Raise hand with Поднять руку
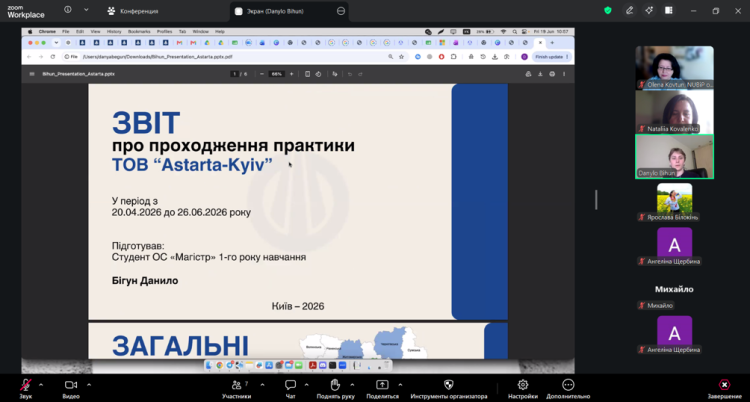Screen dimensions: 750x402 (335, 388)
